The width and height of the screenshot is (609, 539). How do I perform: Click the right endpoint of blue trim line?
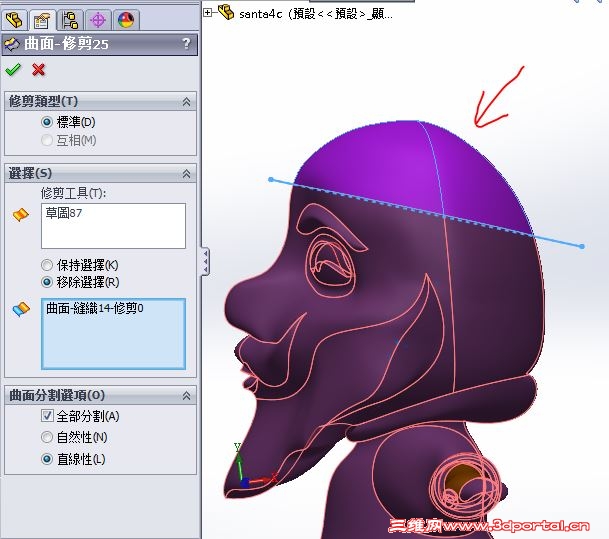click(x=581, y=246)
